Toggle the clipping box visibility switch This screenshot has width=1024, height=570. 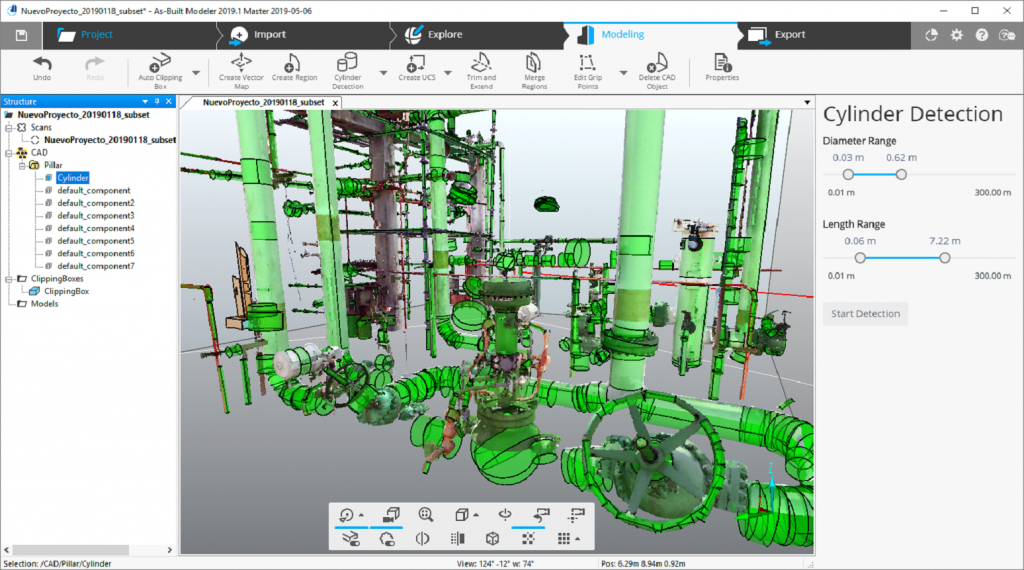click(x=351, y=539)
